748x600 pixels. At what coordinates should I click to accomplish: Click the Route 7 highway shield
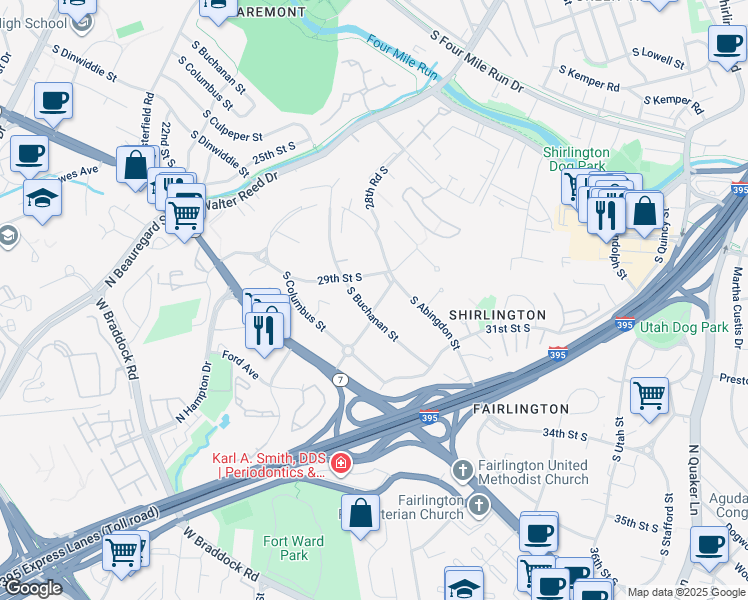pos(341,380)
